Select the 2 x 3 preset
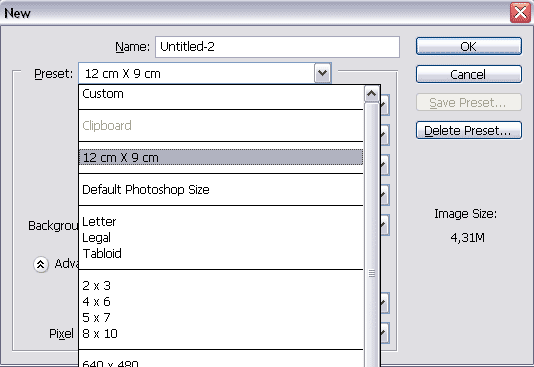Screen dimensions: 534x367 coord(221,286)
